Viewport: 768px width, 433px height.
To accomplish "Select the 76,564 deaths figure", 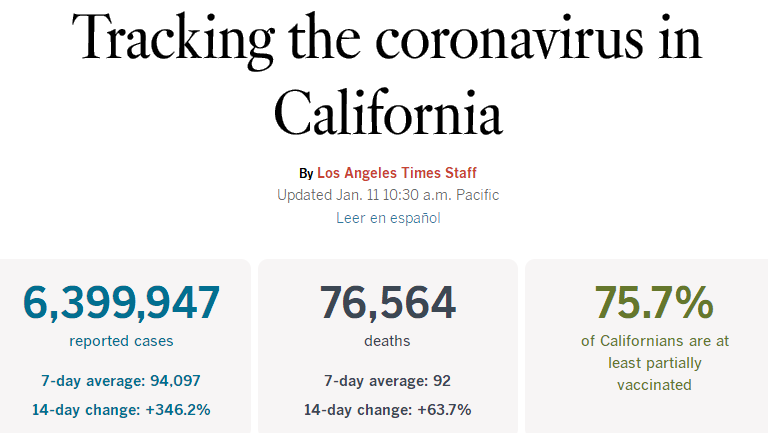I will [387, 303].
